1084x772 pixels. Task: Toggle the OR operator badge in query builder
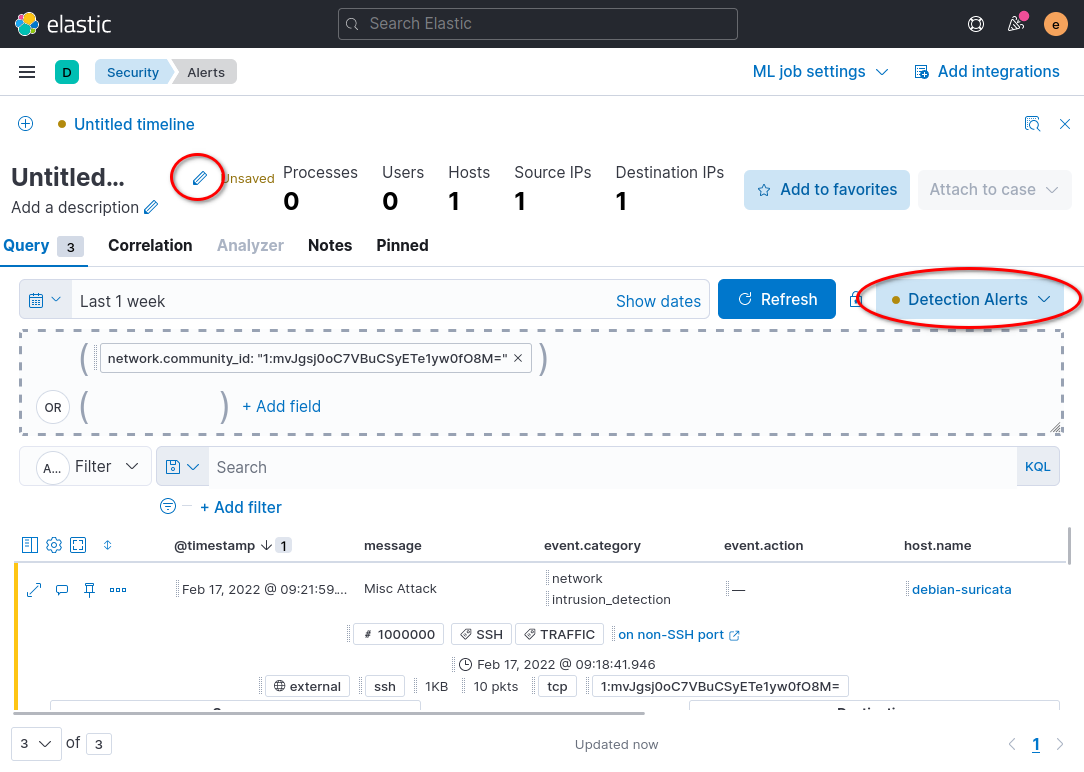tap(53, 407)
